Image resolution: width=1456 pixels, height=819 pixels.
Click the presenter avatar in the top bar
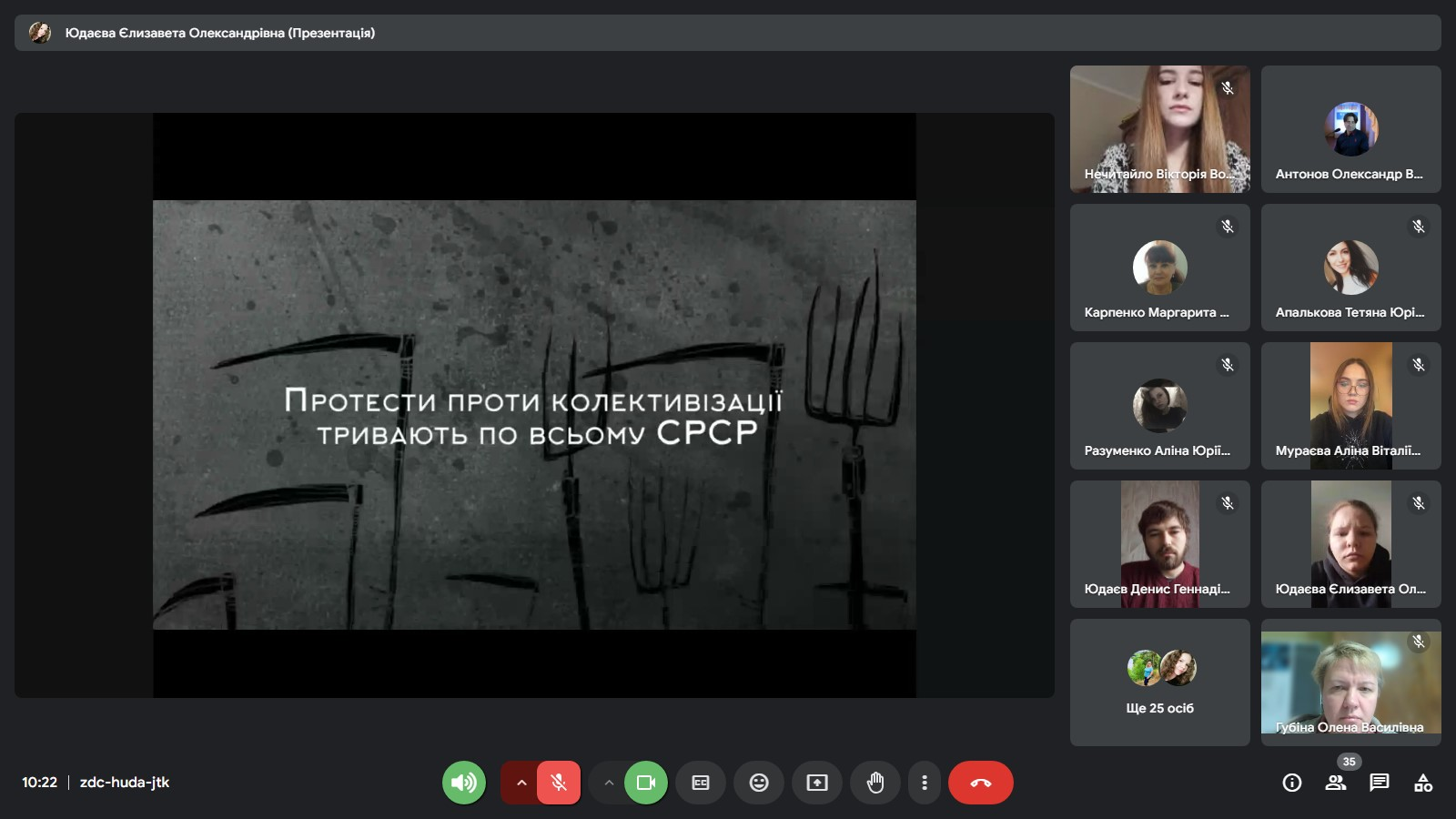point(40,33)
